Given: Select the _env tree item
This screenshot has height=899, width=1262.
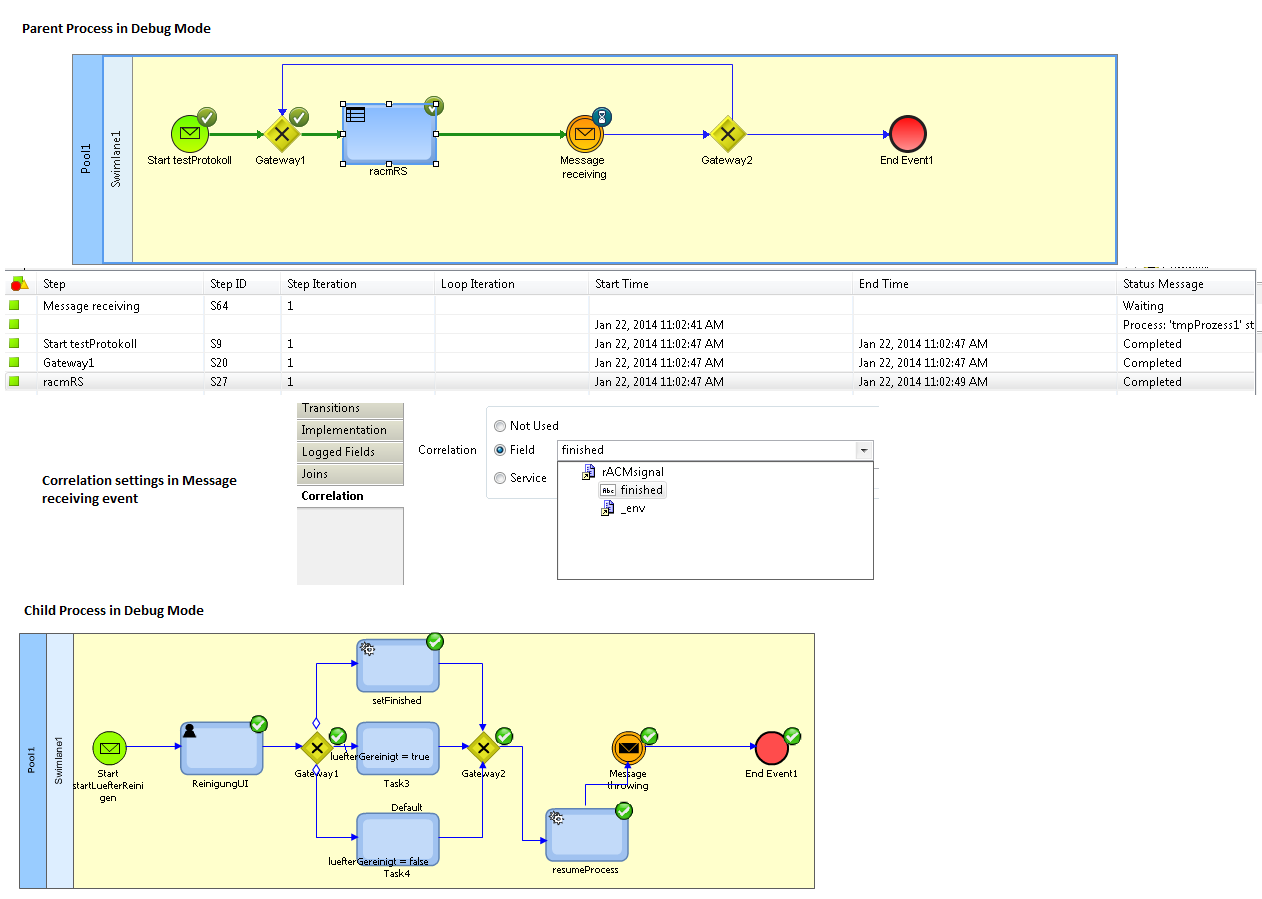Looking at the screenshot, I should pyautogui.click(x=632, y=509).
